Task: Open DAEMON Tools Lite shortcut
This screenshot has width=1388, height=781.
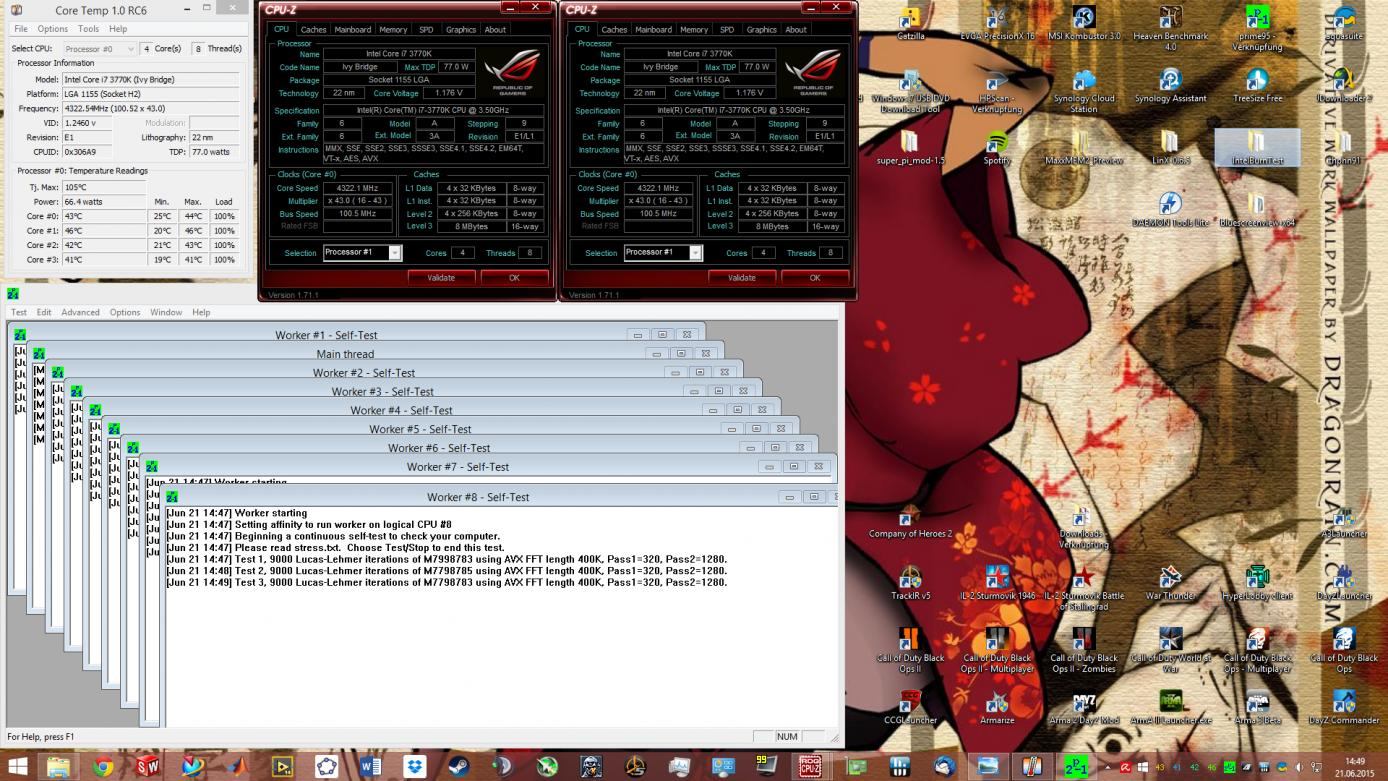Action: tap(1170, 210)
